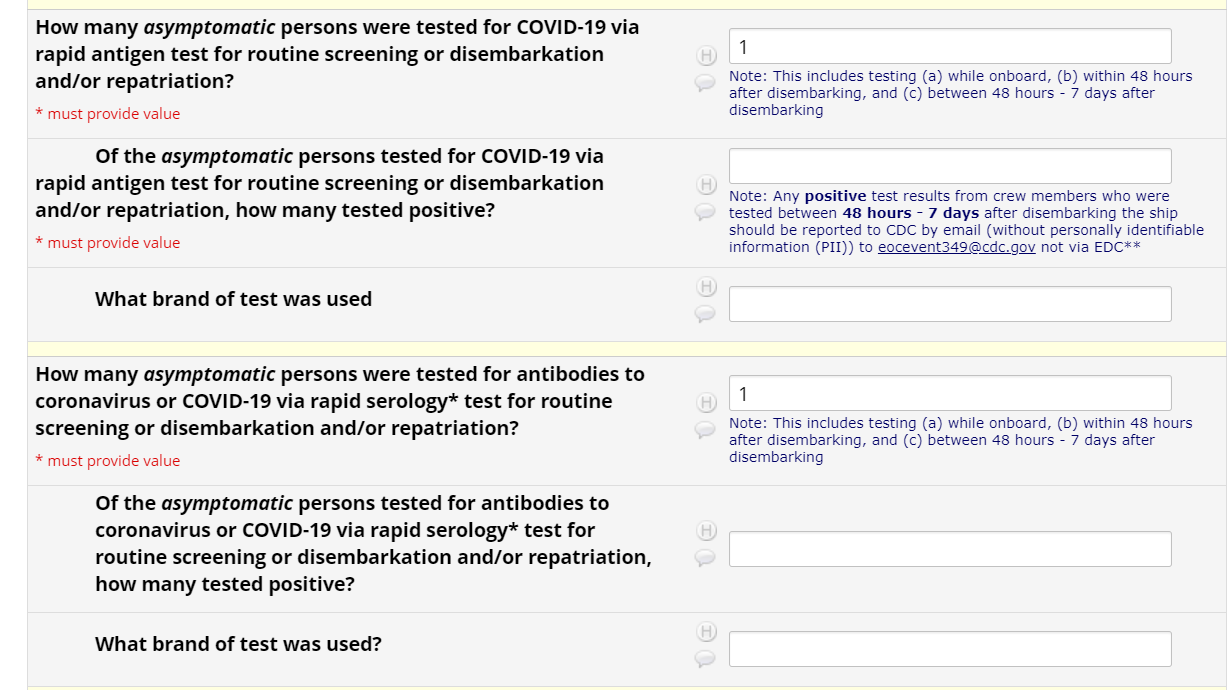View history icon for antigen tested positive field

pyautogui.click(x=705, y=185)
